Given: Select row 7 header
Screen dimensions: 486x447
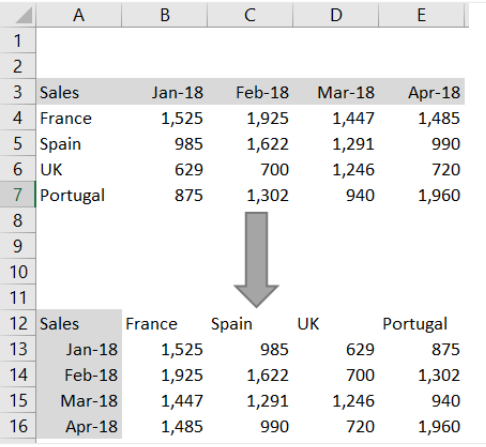Looking at the screenshot, I should (x=18, y=195).
